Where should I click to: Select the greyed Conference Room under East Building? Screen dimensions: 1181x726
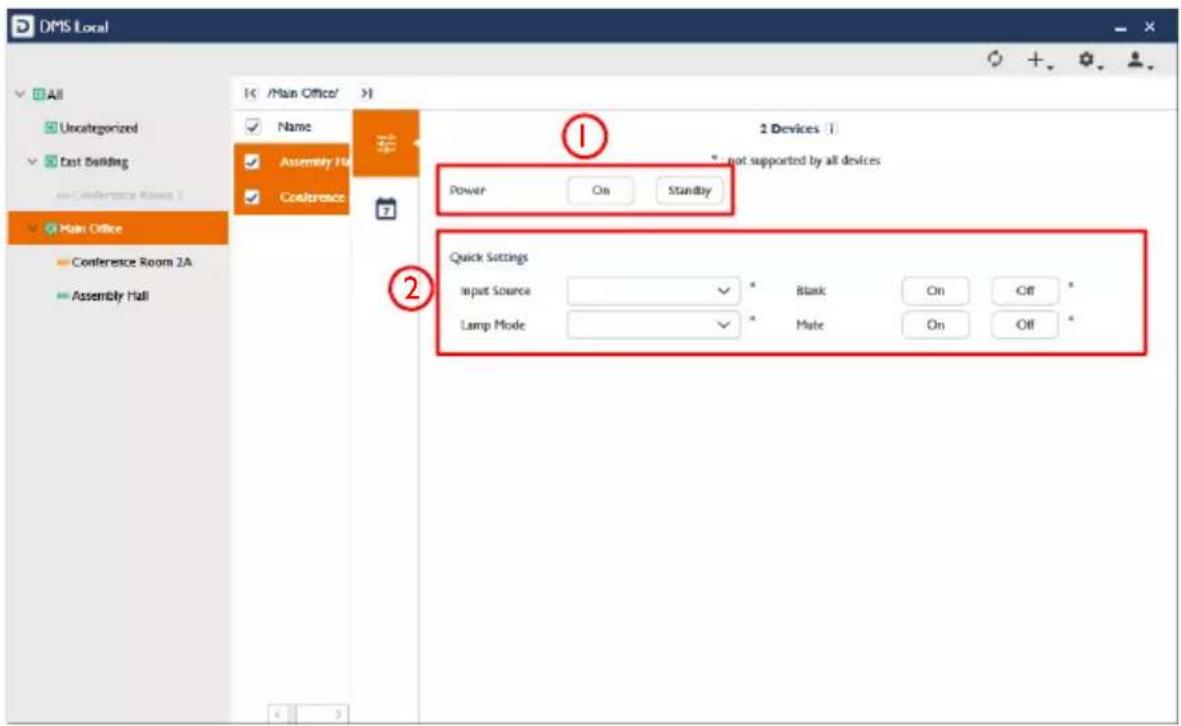pyautogui.click(x=121, y=195)
